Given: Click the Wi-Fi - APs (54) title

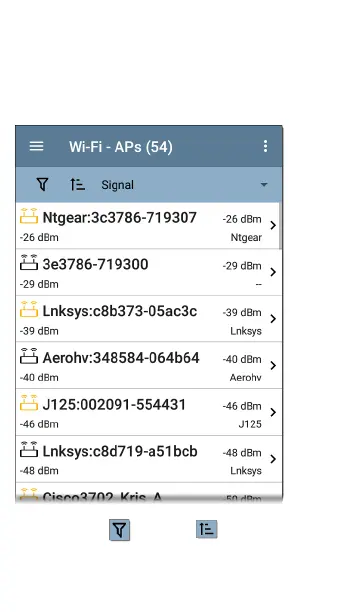Looking at the screenshot, I should pos(121,147).
